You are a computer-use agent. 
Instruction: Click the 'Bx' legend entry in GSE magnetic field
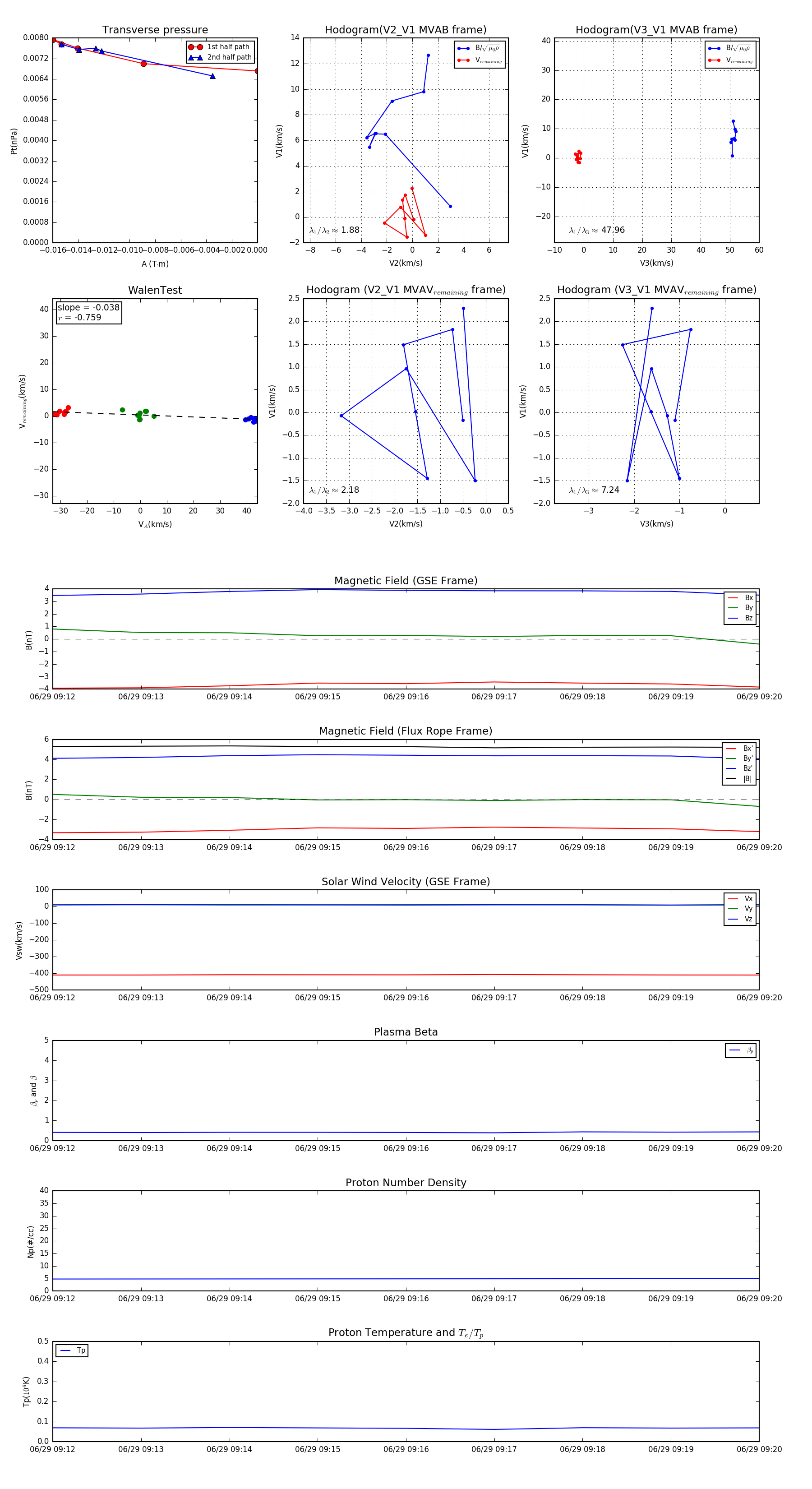click(x=740, y=598)
